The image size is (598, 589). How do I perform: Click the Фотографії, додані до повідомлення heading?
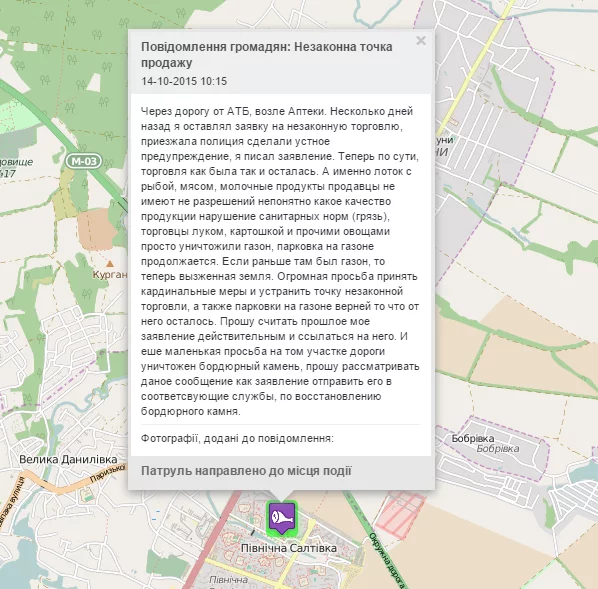(x=237, y=438)
